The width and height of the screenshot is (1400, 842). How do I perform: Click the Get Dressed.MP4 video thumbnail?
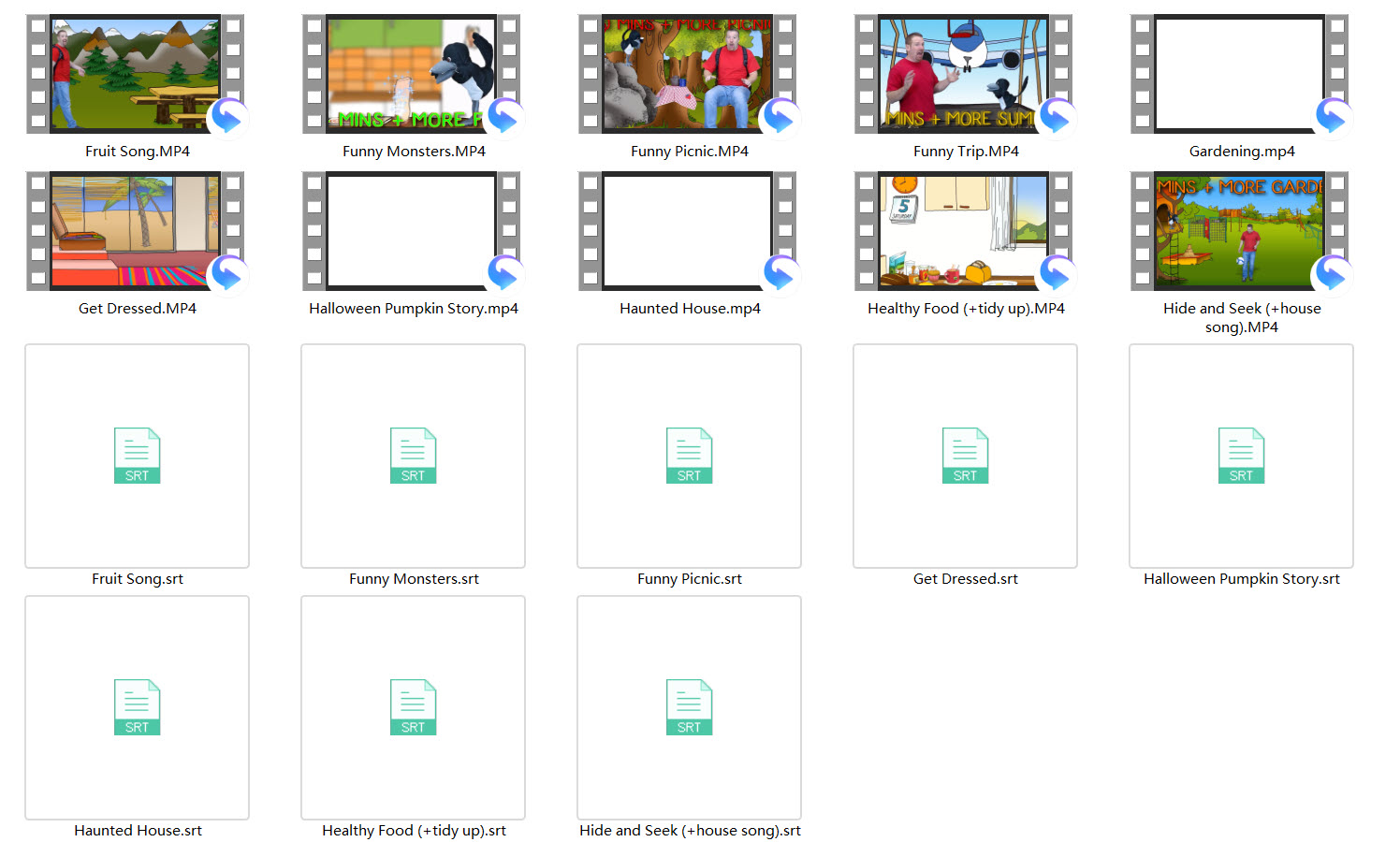pos(136,231)
